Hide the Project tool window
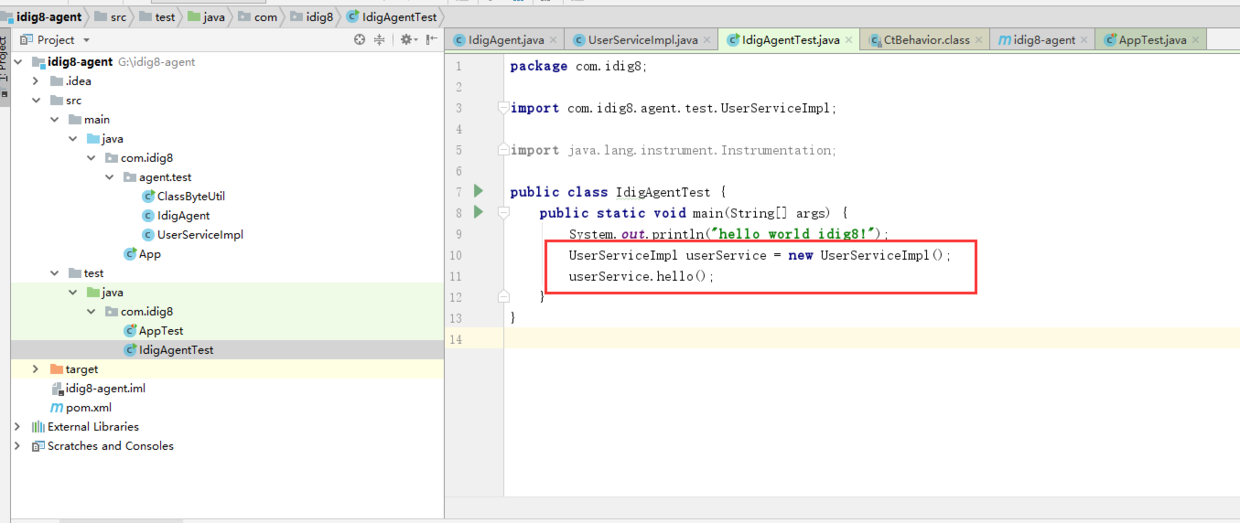 click(x=431, y=40)
